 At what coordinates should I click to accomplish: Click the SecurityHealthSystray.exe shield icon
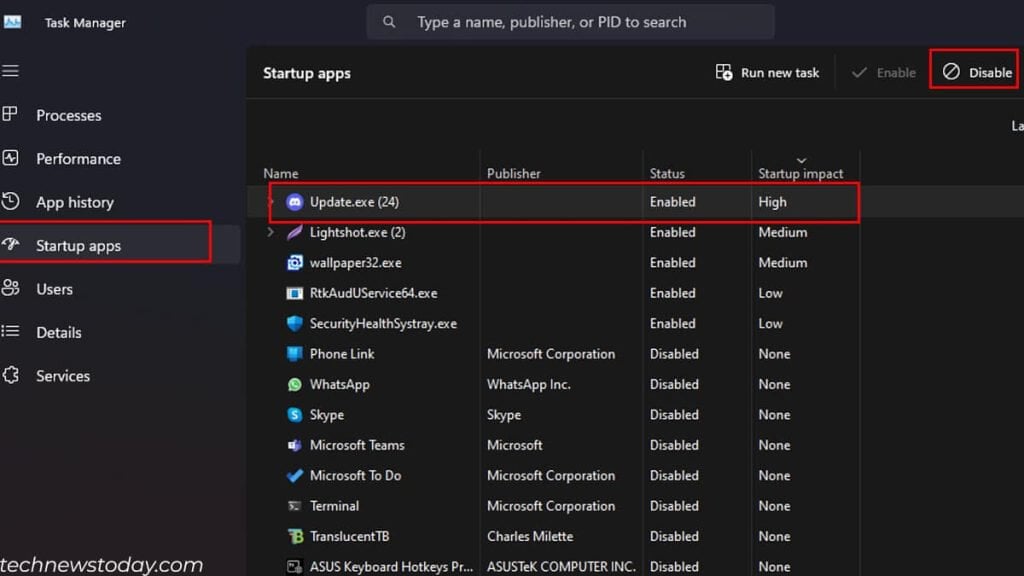(294, 323)
